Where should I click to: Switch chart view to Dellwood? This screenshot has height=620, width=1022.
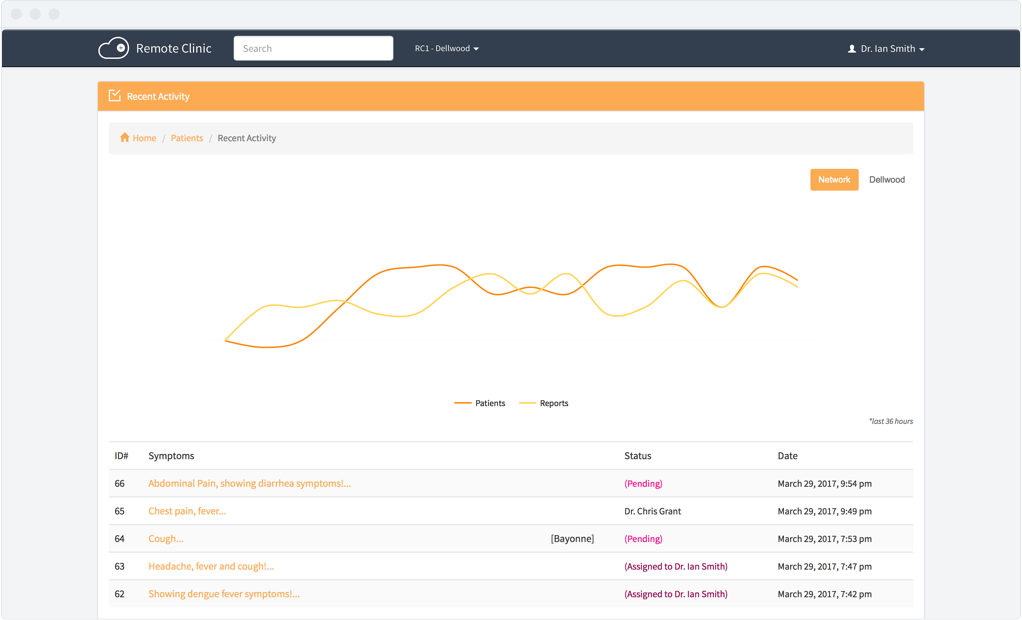tap(886, 180)
